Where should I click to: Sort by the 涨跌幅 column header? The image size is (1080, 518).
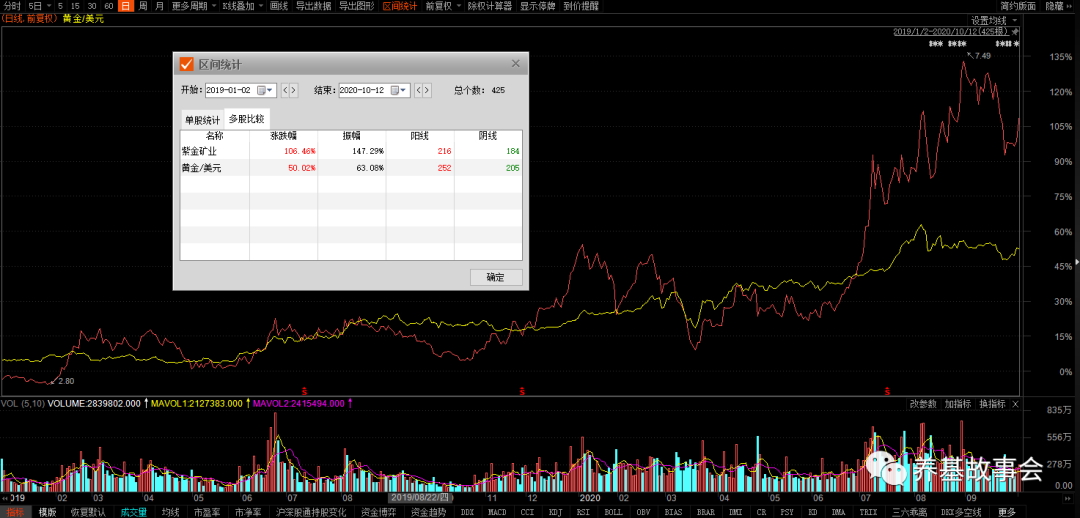[283, 136]
